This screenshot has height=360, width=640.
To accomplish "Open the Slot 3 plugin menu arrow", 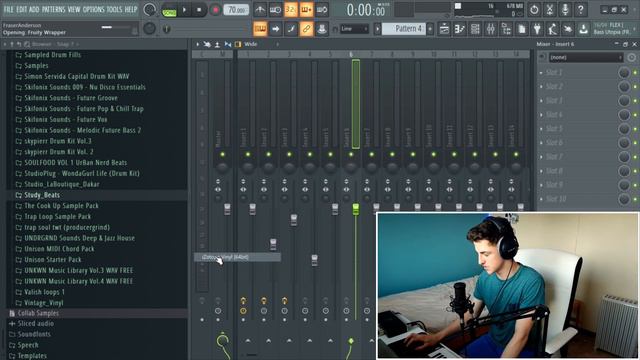I will (542, 101).
